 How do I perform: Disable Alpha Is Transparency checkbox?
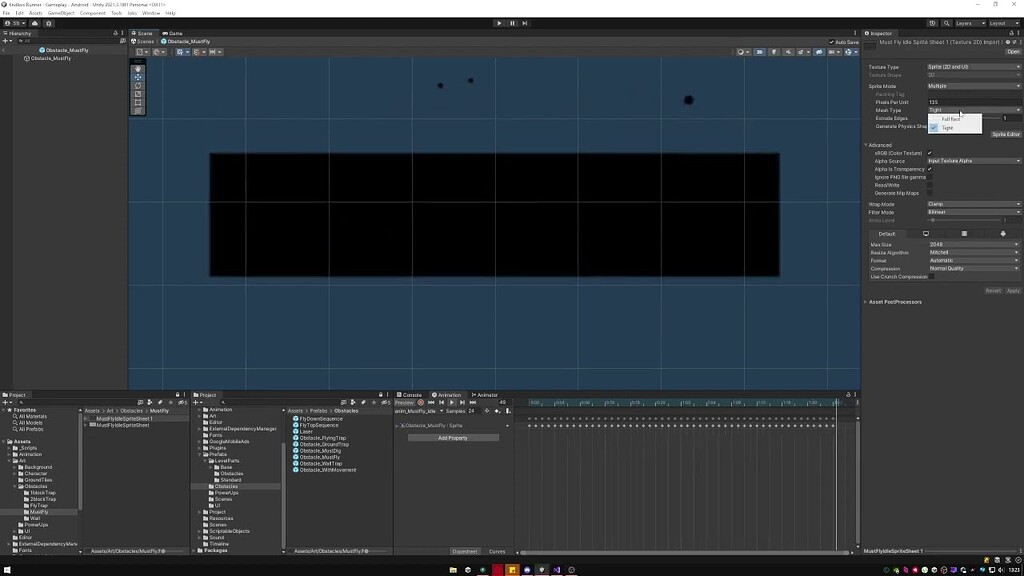930,169
